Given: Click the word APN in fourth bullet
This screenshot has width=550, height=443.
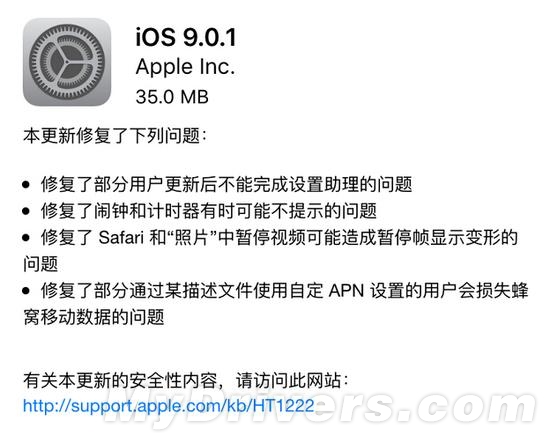Looking at the screenshot, I should click(346, 291).
